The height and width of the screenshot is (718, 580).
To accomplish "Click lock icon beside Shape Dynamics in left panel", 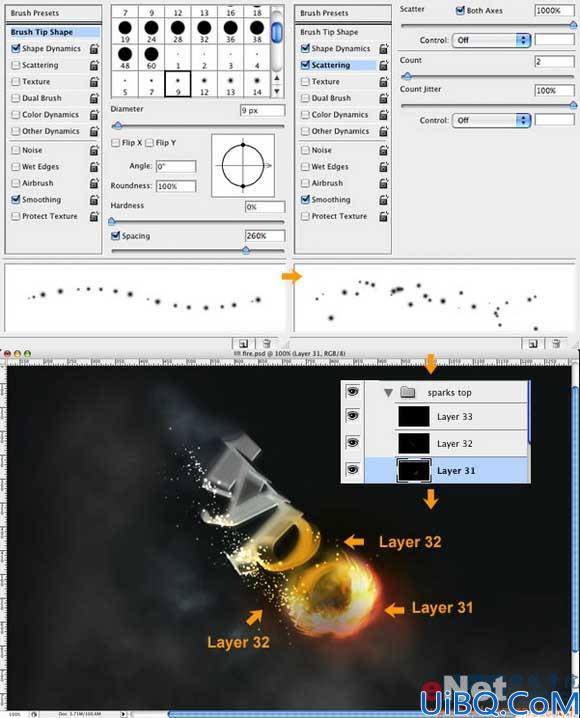I will point(94,49).
